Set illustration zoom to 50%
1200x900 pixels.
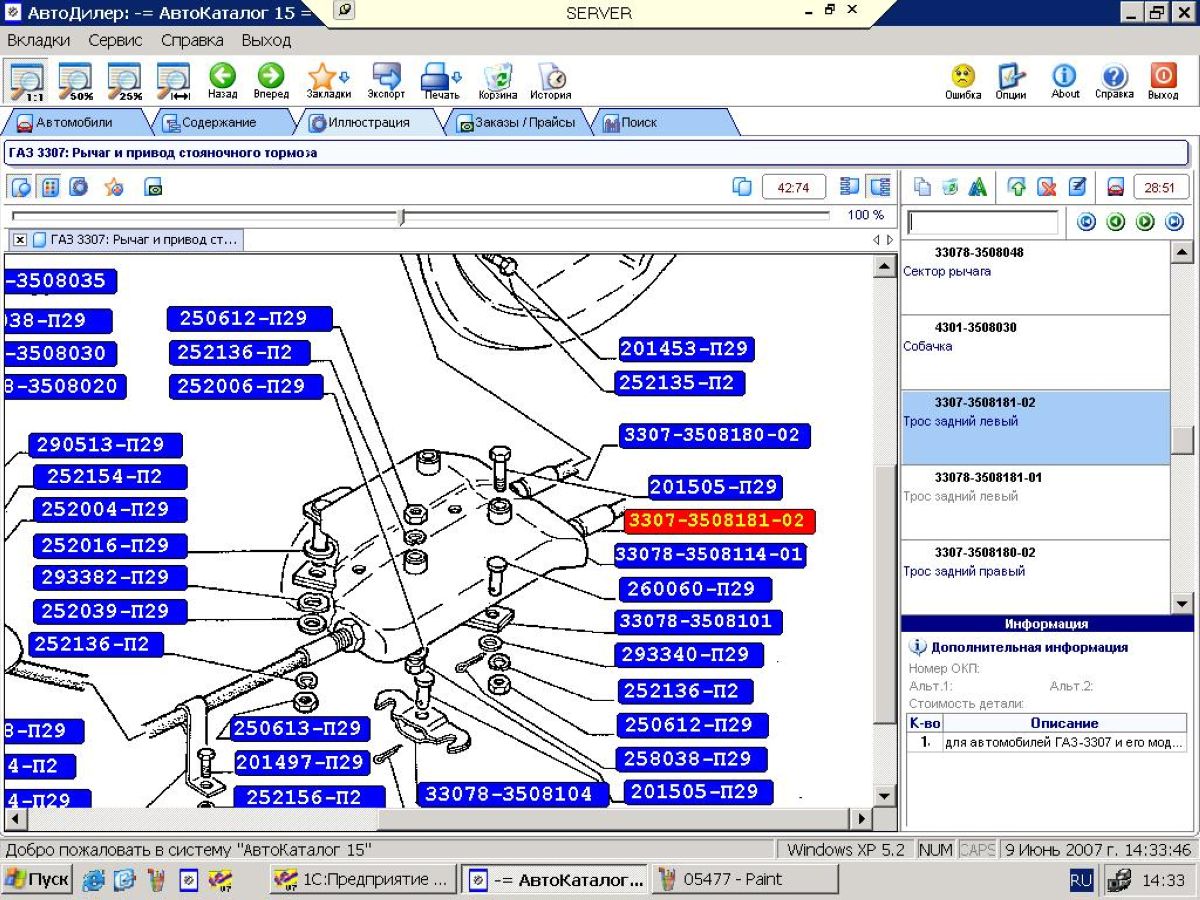(x=75, y=81)
